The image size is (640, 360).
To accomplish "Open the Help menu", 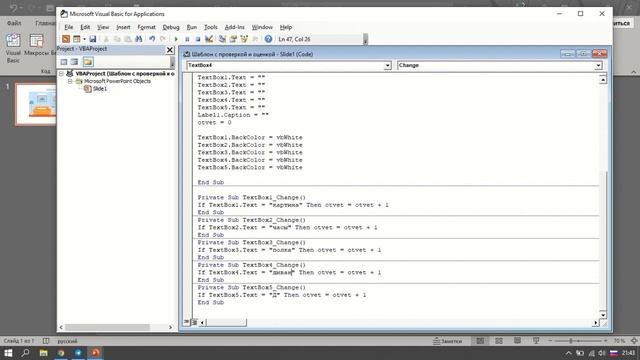I will (286, 27).
